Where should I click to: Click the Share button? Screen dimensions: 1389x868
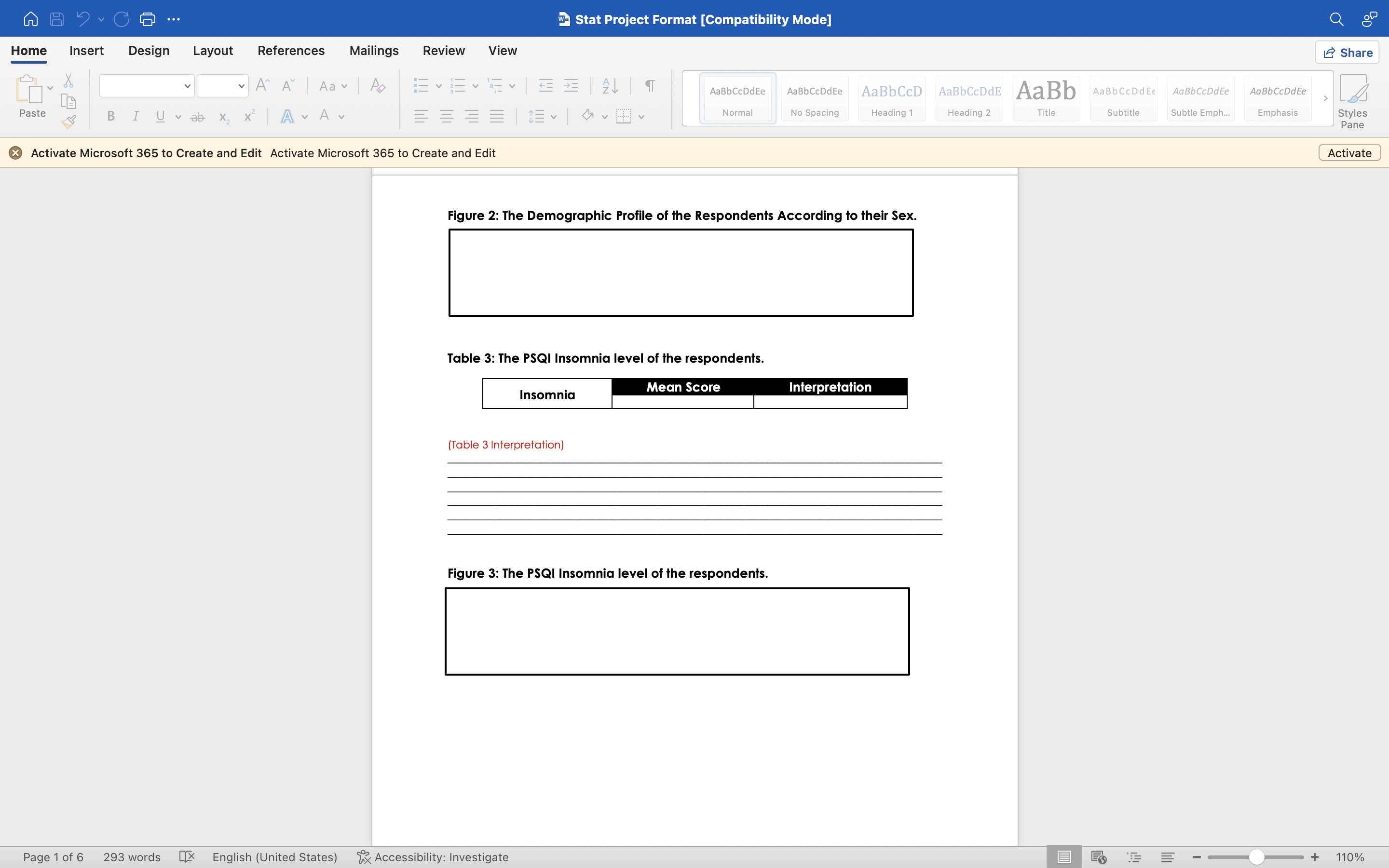click(1347, 53)
